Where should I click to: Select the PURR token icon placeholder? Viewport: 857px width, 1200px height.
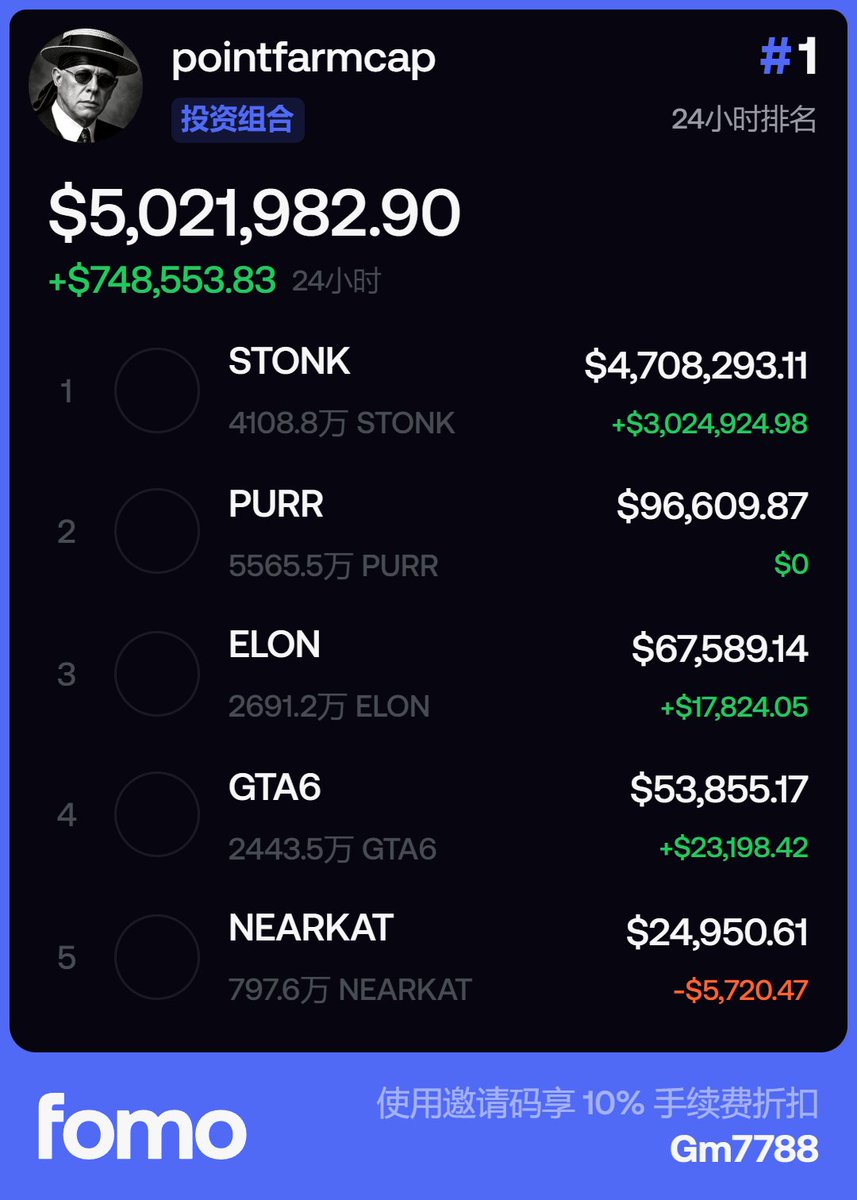coord(157,532)
